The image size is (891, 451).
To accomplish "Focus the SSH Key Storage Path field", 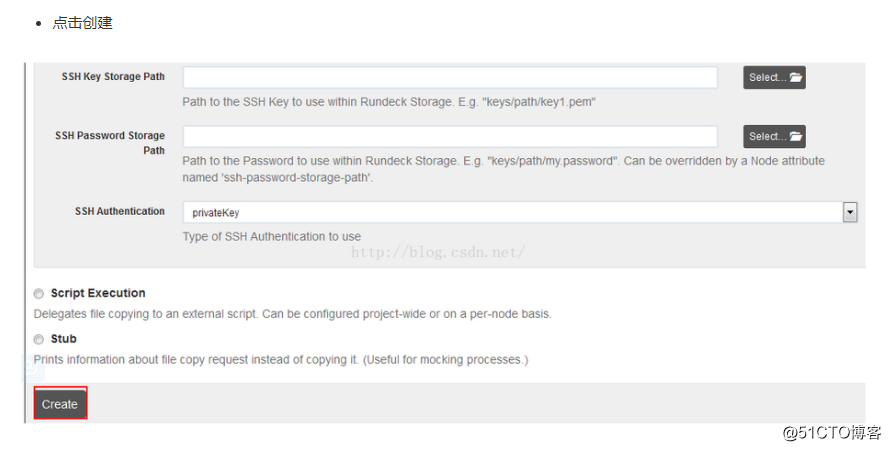I will pos(450,77).
